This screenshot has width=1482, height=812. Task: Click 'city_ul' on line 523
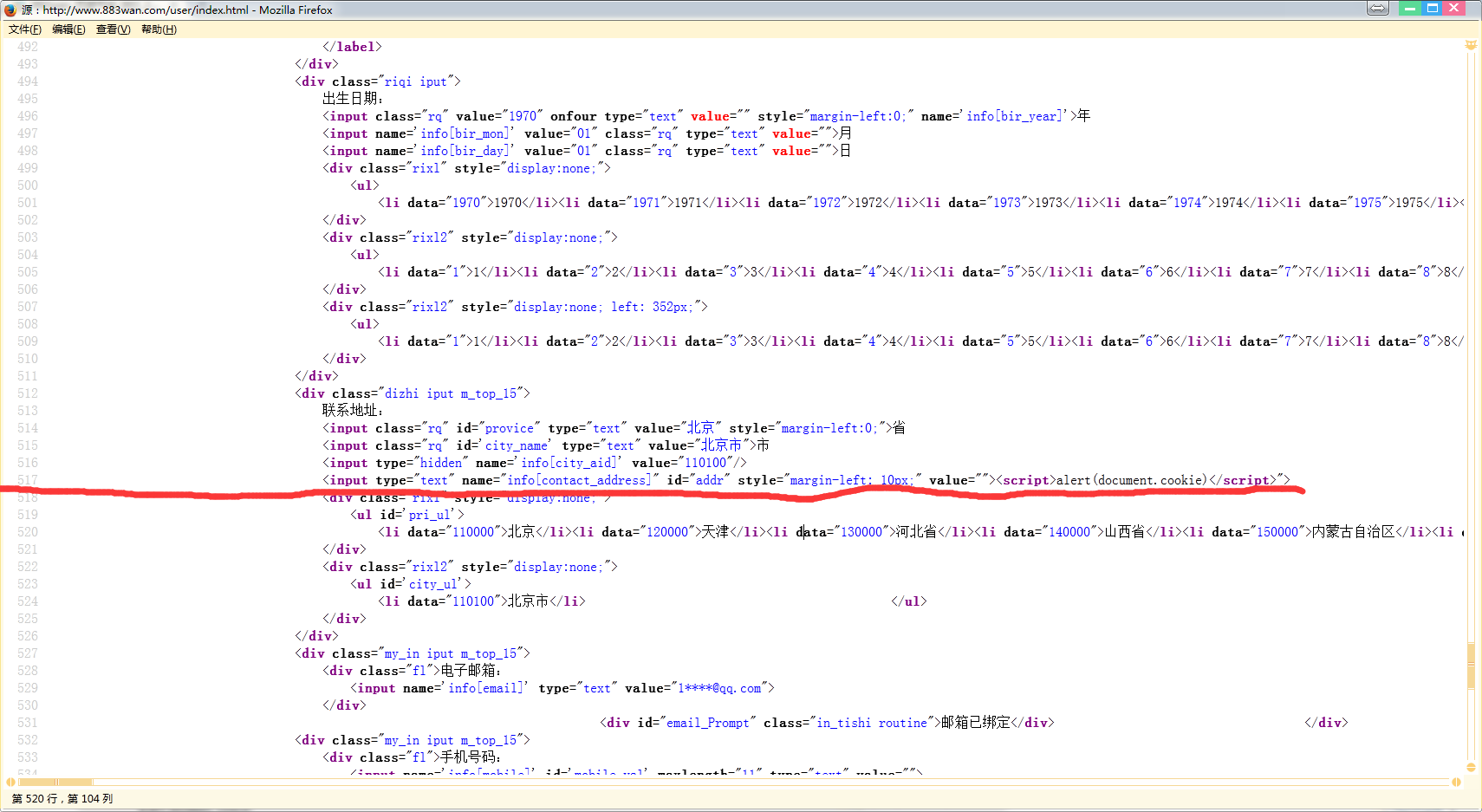pyautogui.click(x=433, y=584)
